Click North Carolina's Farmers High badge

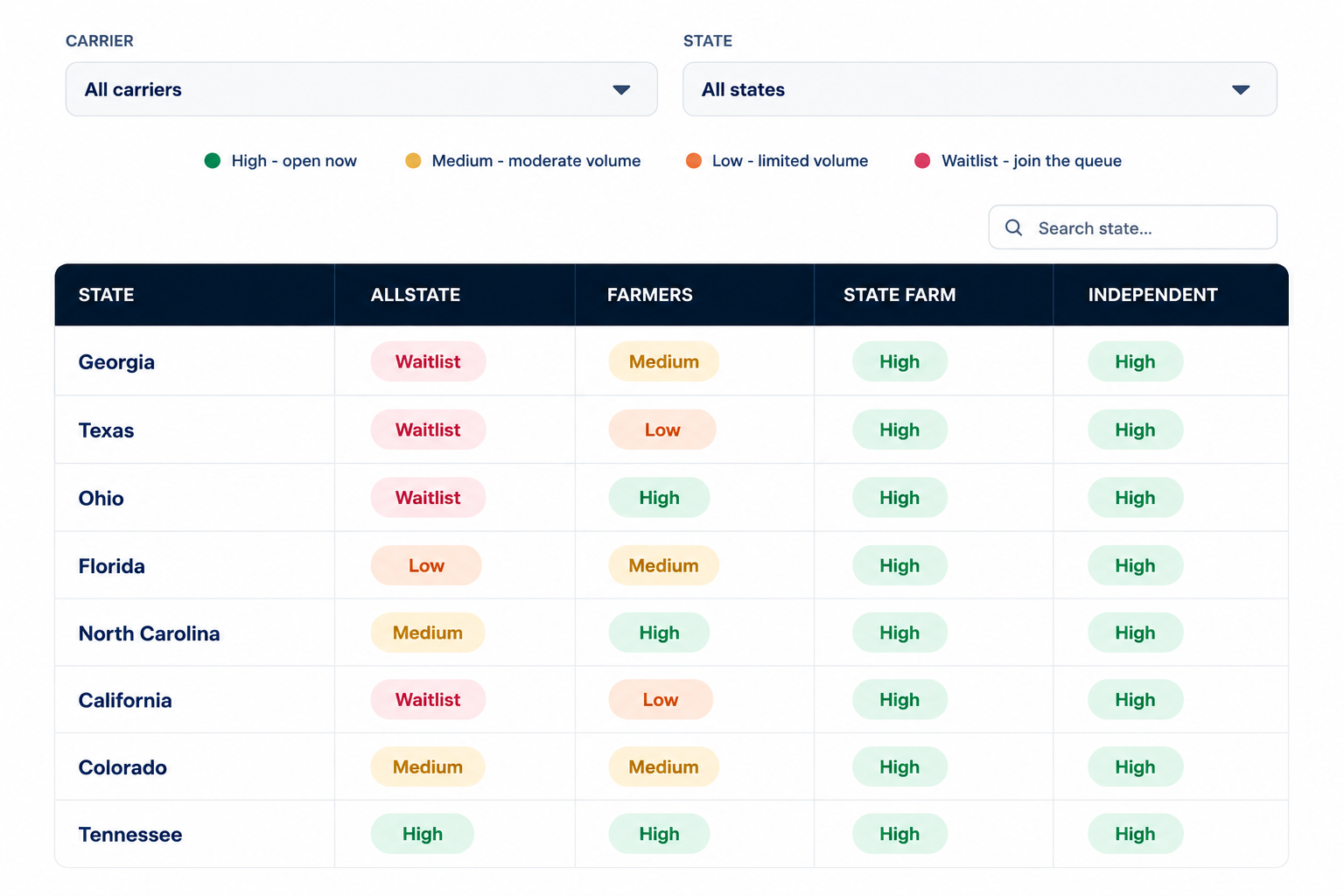click(659, 633)
